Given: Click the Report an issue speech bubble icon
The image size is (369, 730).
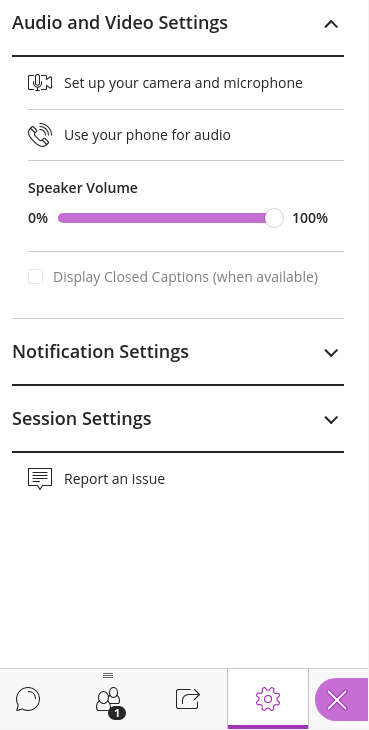Looking at the screenshot, I should tap(40, 479).
